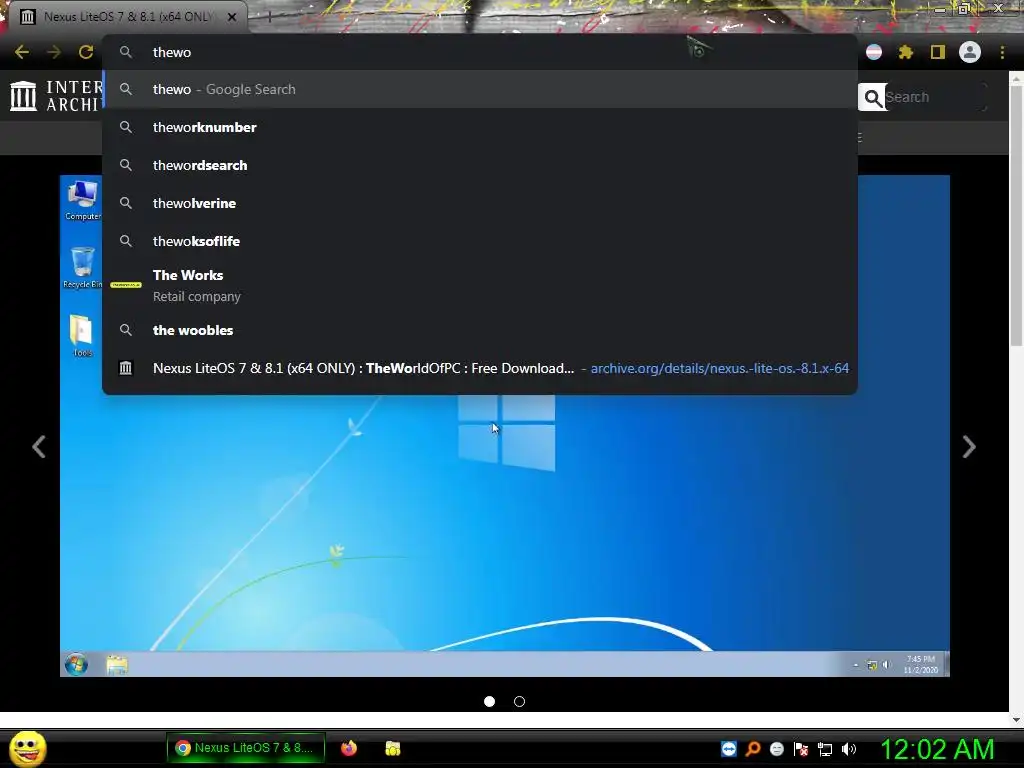Launch Firefox from the taskbar
Screen dimensions: 1024x768
click(349, 748)
